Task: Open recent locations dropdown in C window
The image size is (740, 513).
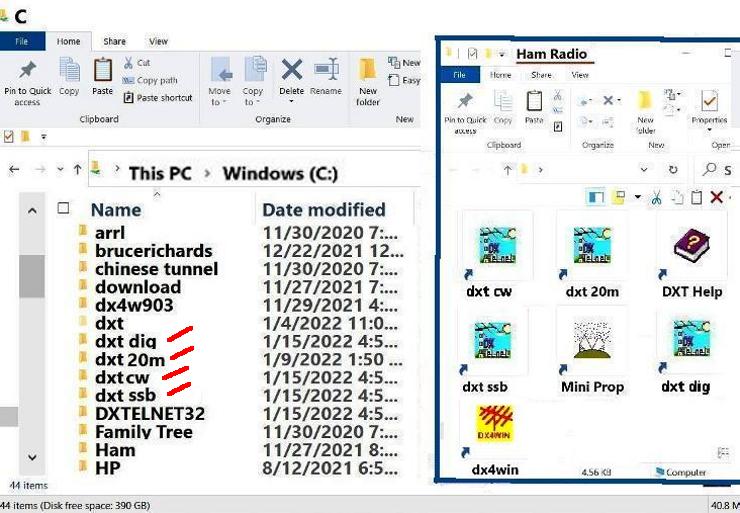Action: coord(60,169)
